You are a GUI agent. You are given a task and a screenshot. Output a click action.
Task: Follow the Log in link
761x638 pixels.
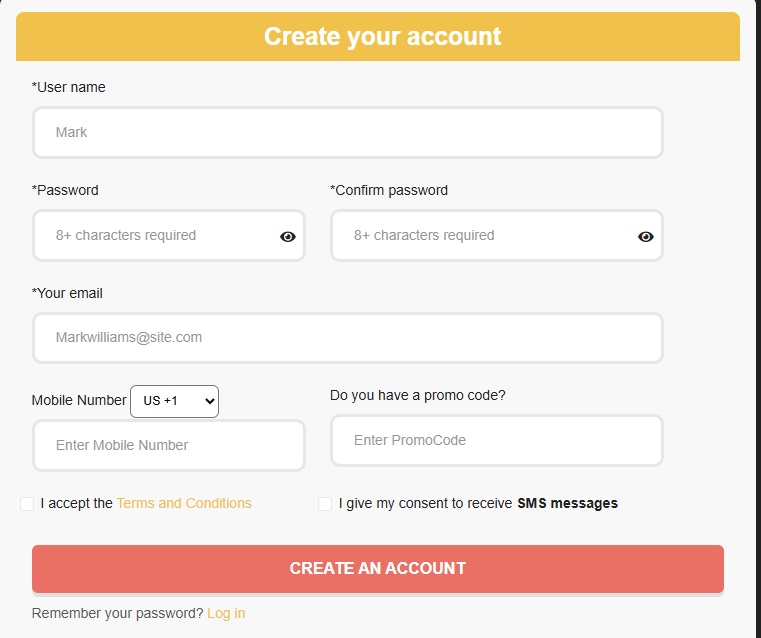point(226,613)
